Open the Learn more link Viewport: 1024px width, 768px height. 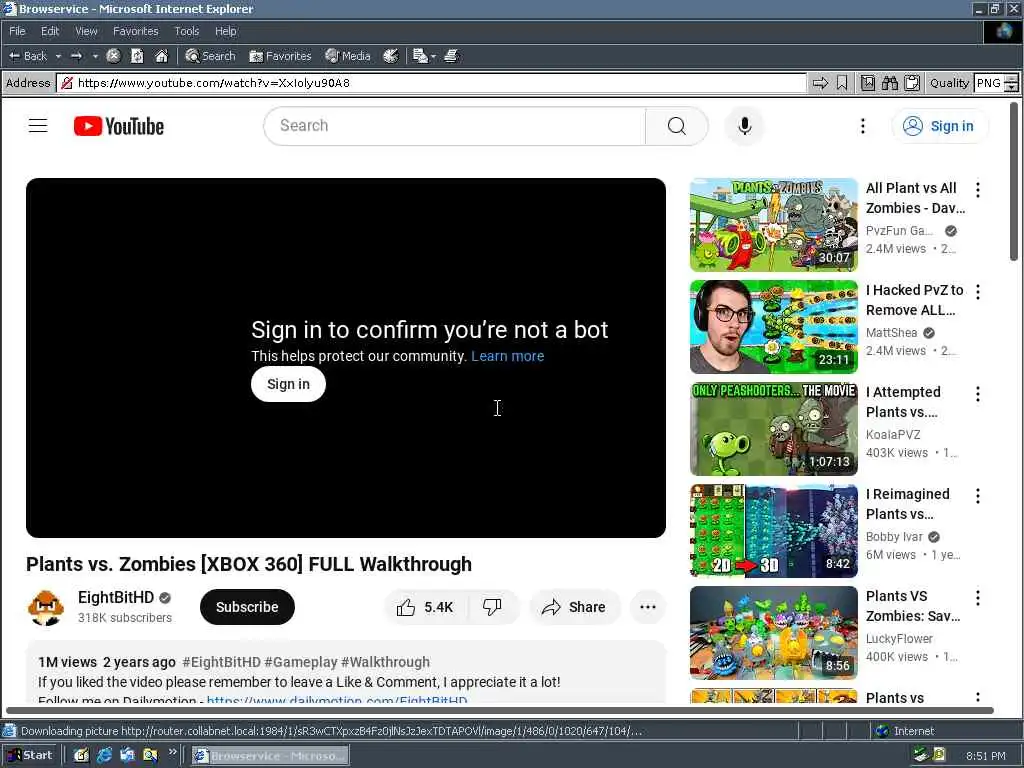tap(507, 356)
